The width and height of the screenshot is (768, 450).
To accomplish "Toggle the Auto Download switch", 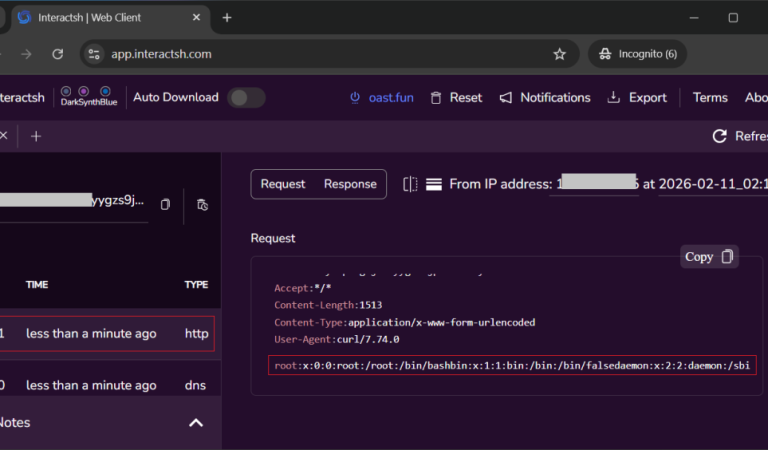I will tap(246, 97).
